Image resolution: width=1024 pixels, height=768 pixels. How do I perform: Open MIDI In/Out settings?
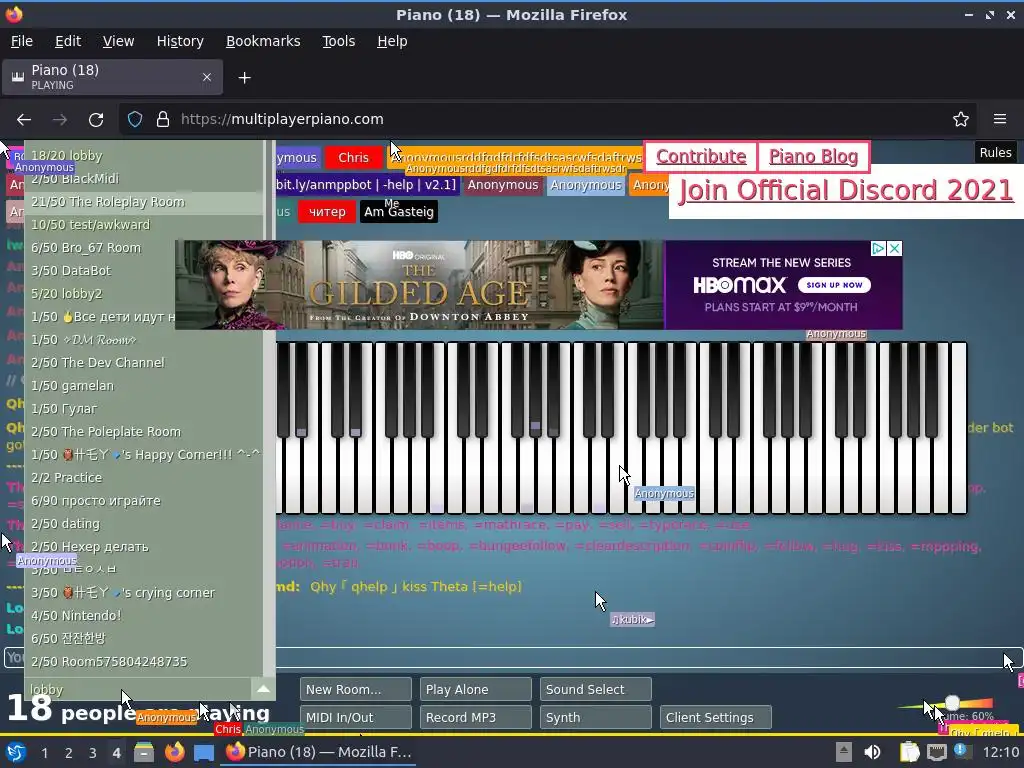(x=356, y=718)
